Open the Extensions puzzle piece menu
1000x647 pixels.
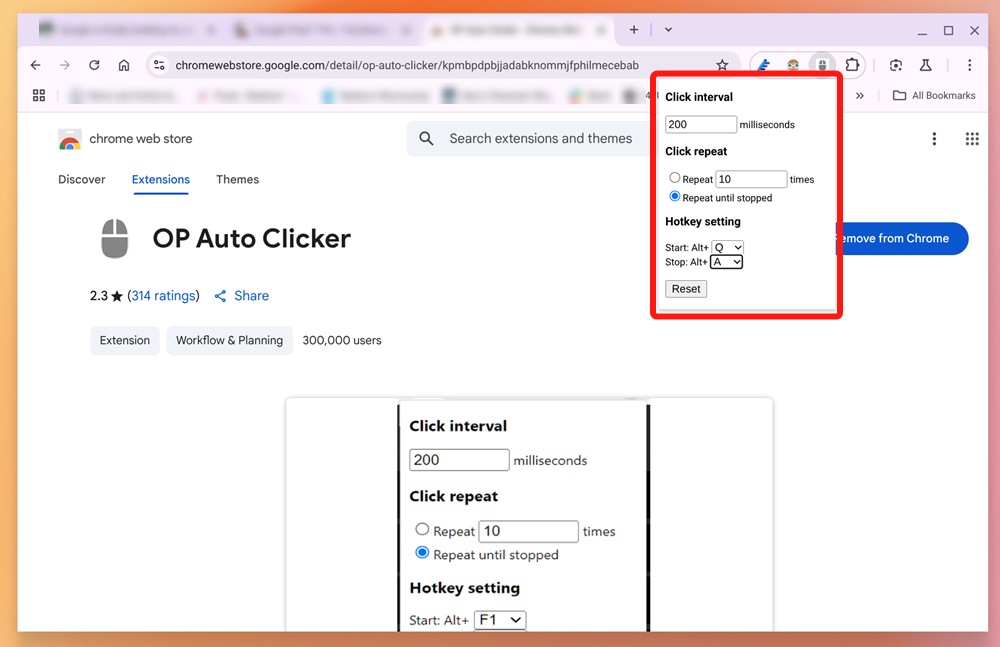point(852,64)
